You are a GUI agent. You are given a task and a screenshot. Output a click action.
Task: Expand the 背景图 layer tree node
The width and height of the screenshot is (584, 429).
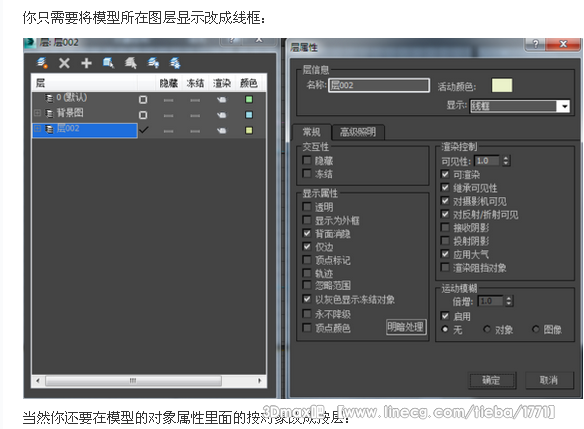37,112
